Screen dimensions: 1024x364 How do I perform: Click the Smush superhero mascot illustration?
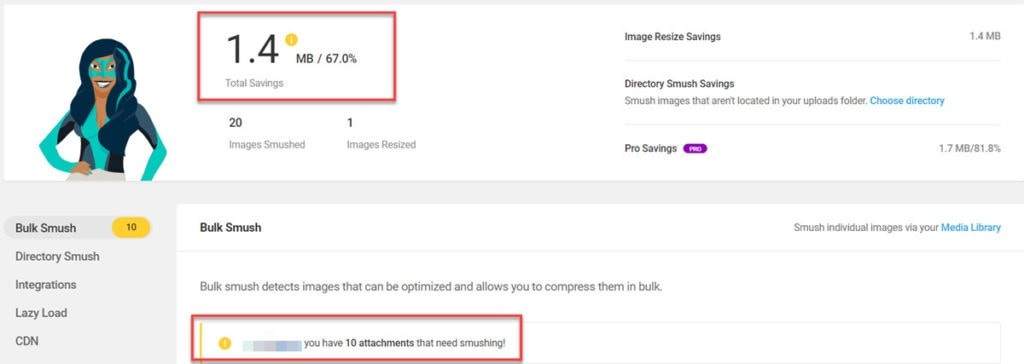103,109
